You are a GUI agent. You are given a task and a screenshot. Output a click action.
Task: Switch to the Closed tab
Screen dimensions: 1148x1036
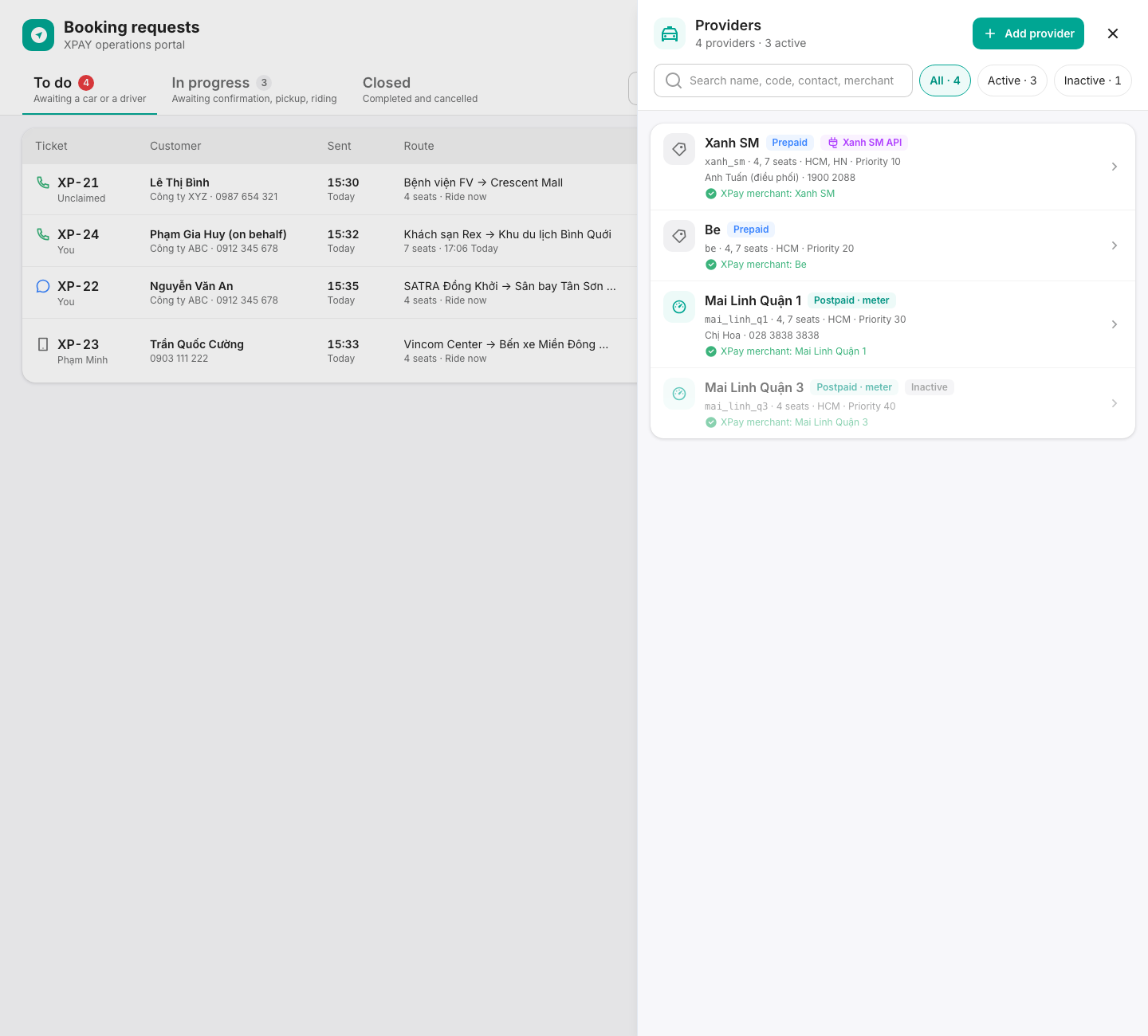point(420,90)
